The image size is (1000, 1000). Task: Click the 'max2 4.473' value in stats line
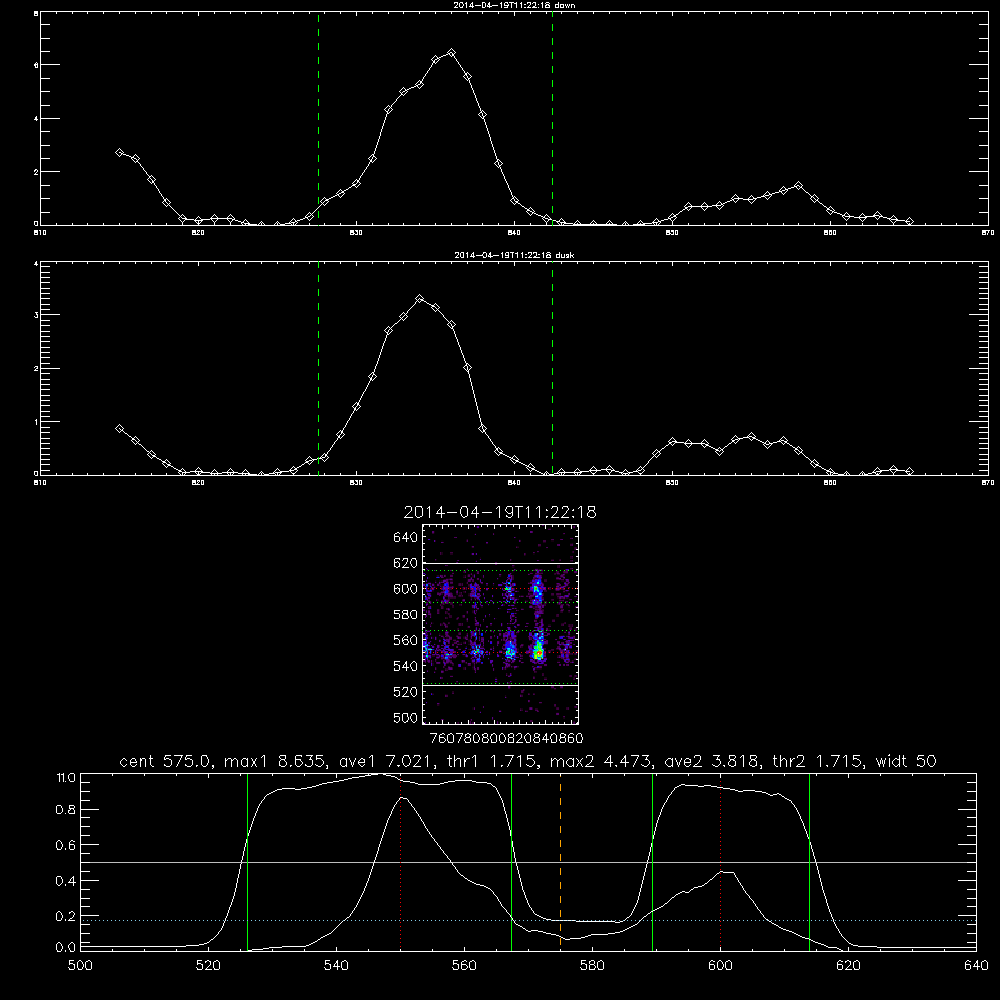[x=602, y=761]
